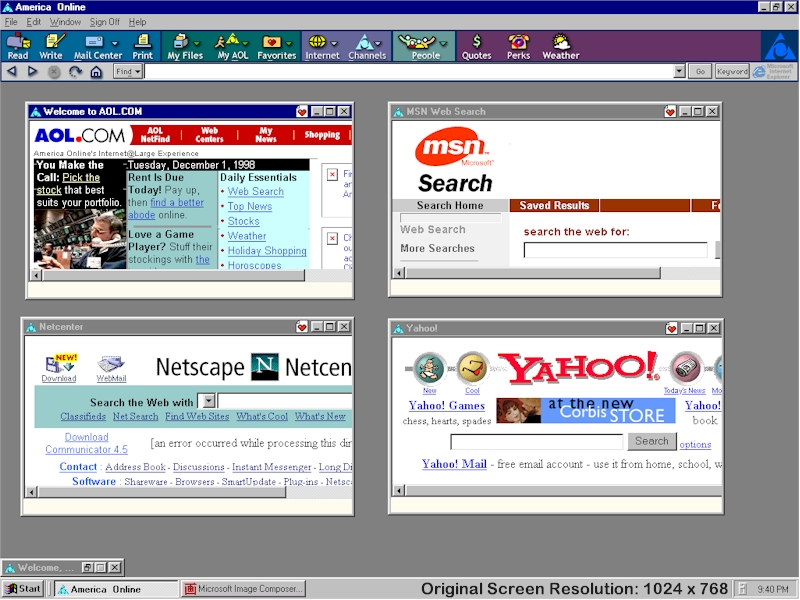Switch to the Saved Results tab in MSN

[x=555, y=206]
